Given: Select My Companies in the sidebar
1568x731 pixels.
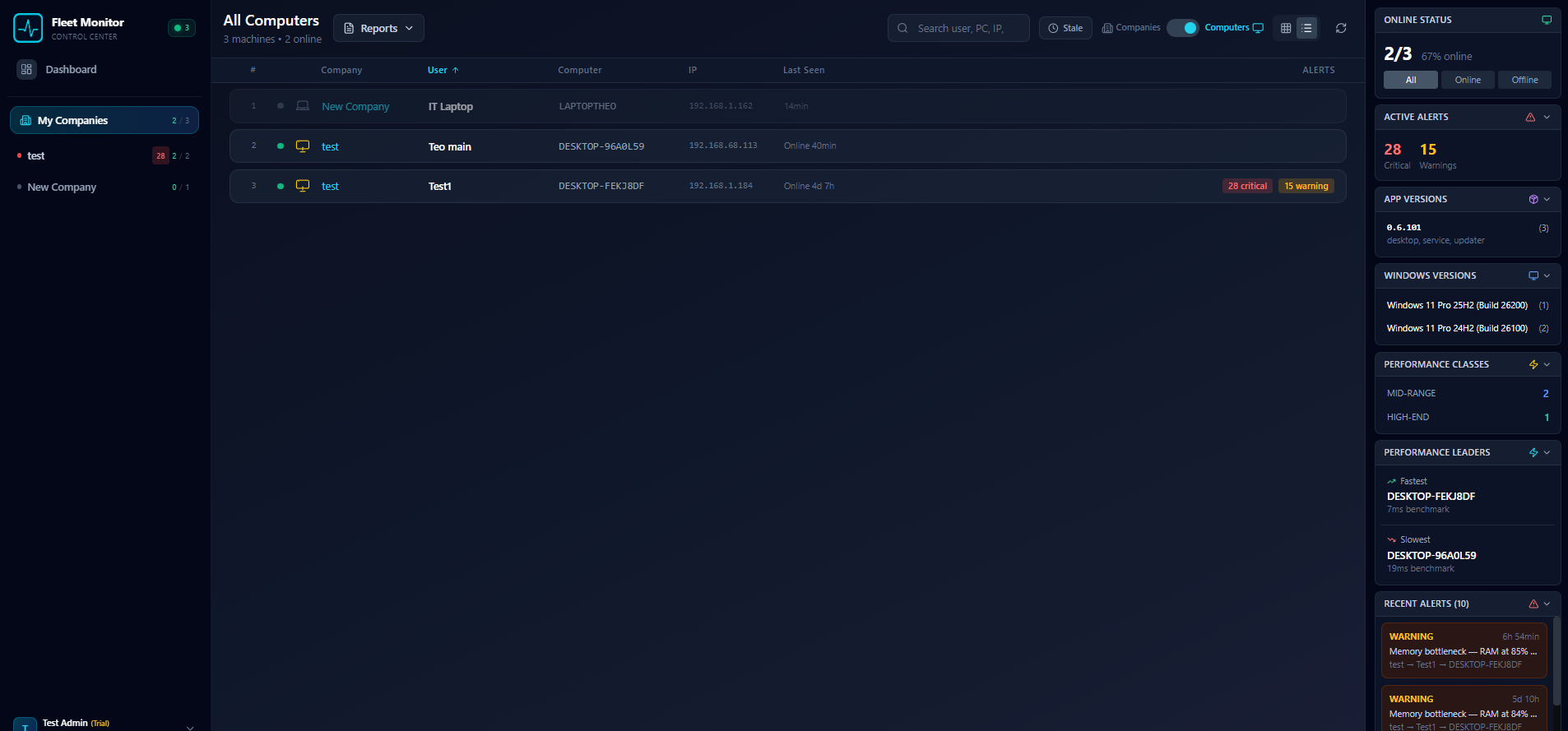Looking at the screenshot, I should pos(104,120).
